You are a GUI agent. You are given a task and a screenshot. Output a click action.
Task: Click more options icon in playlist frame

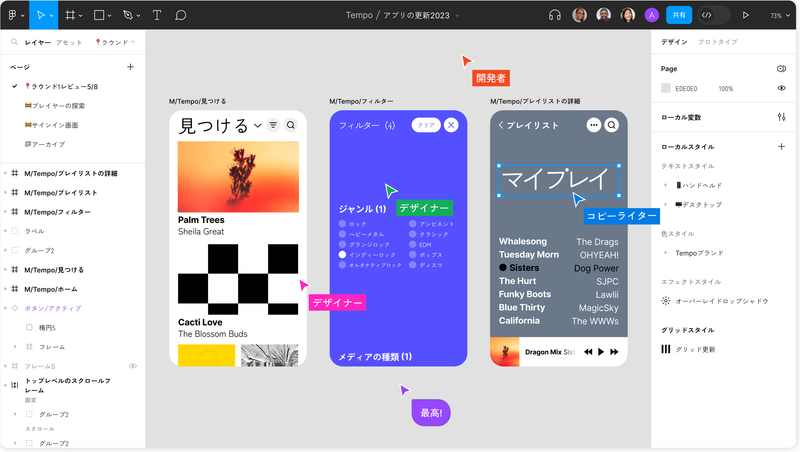[593, 125]
